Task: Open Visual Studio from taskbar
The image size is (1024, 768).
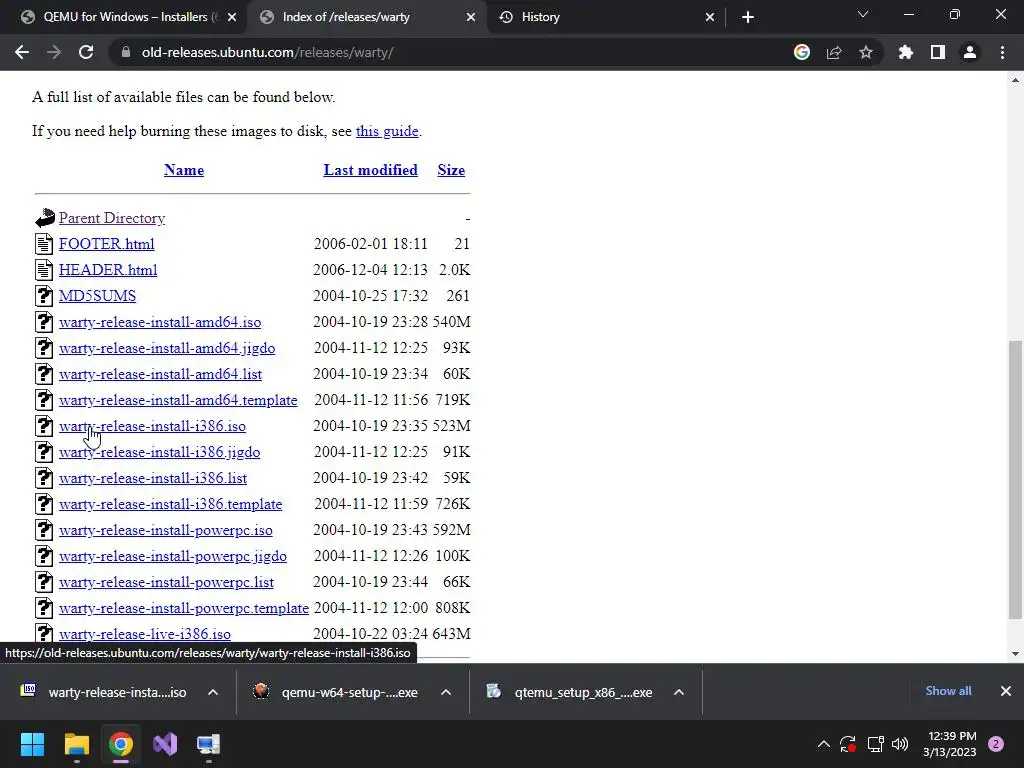Action: [165, 744]
